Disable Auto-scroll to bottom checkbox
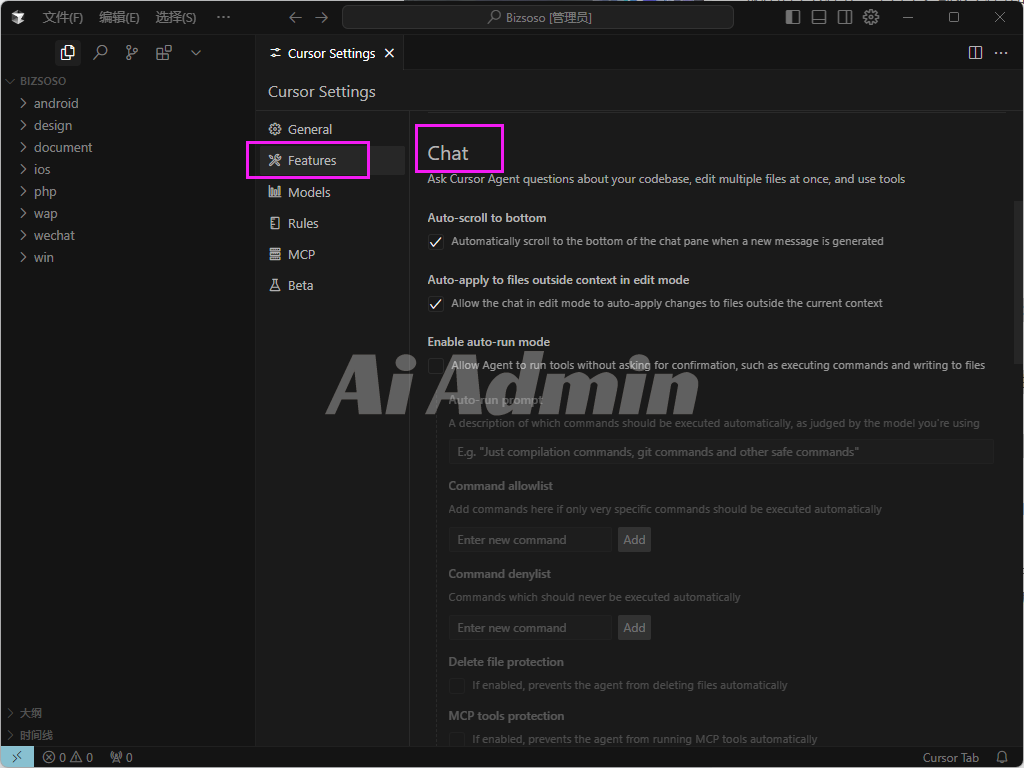The image size is (1024, 768). [436, 242]
